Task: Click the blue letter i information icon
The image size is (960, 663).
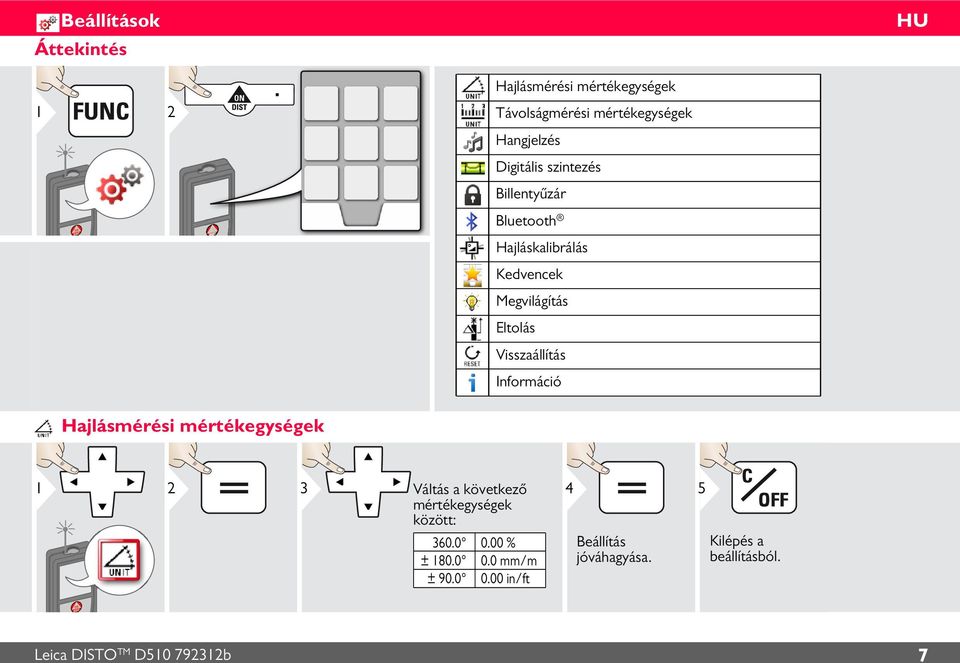Action: (x=472, y=383)
